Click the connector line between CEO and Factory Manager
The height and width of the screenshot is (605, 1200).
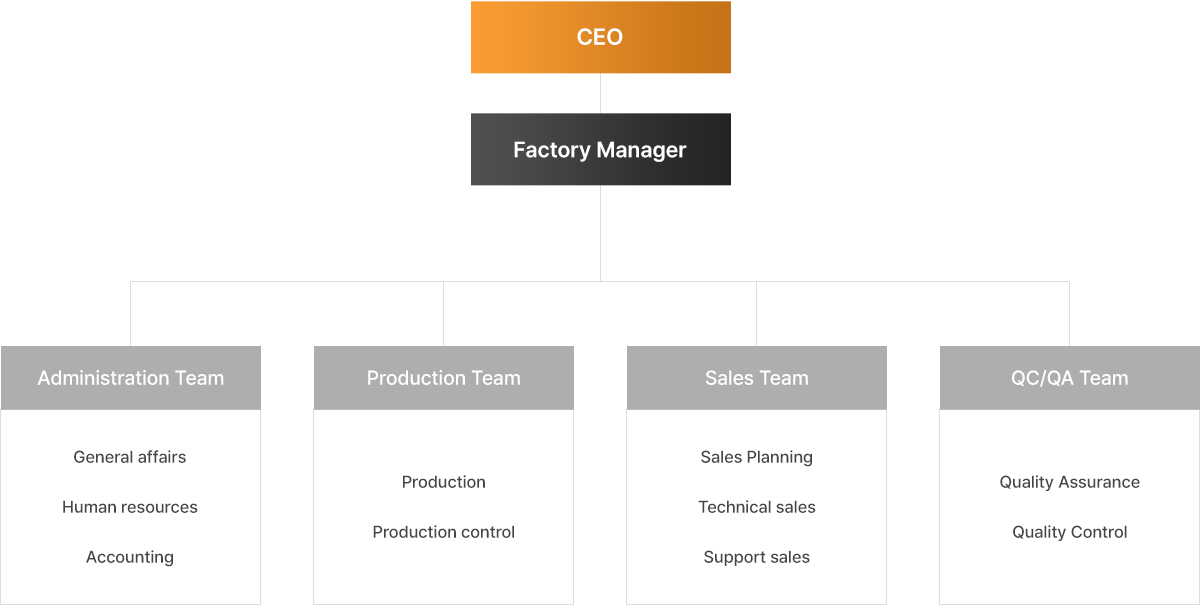[600, 93]
